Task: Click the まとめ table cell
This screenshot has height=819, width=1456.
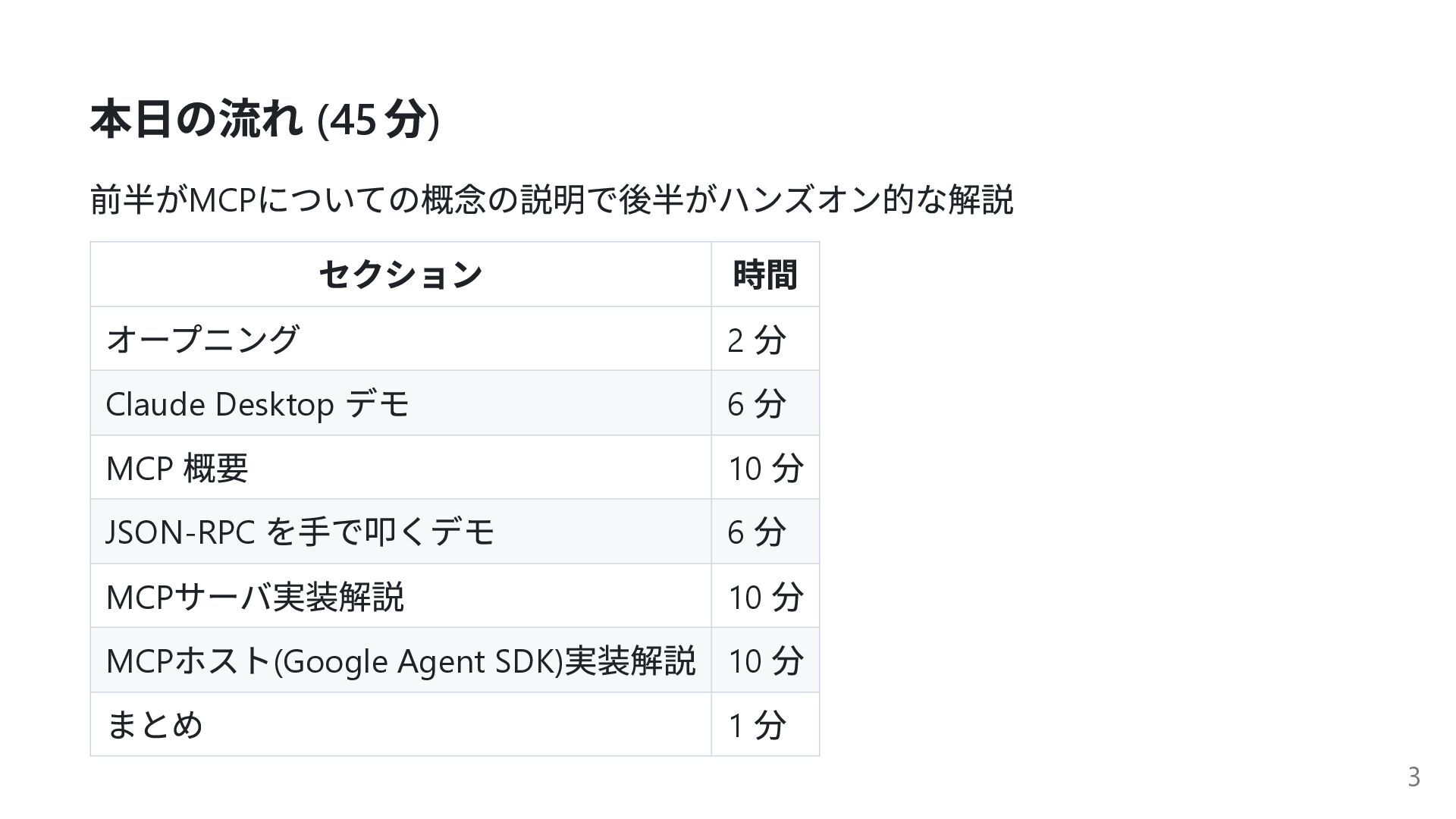Action: 155,724
